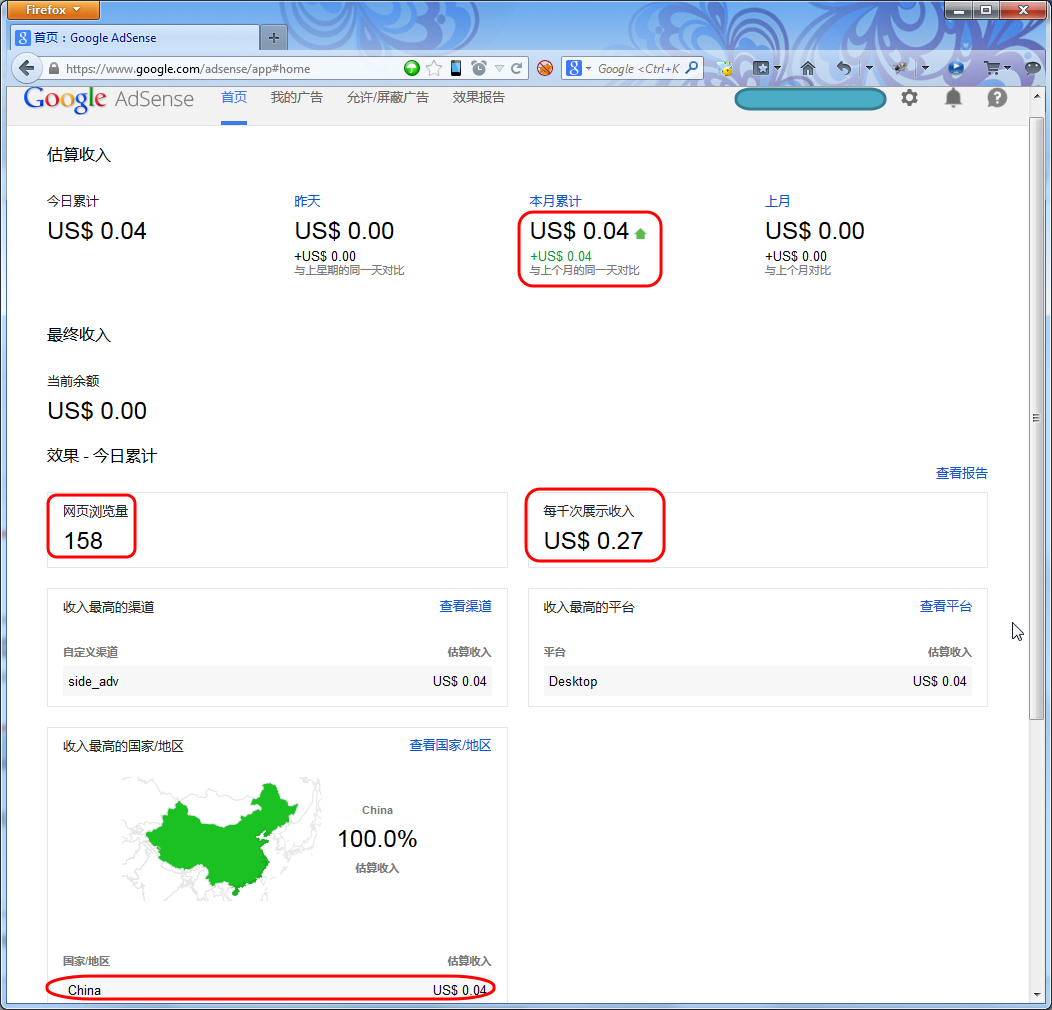This screenshot has height=1010, width=1052.
Task: Select the side_adv channel row
Action: (x=277, y=681)
